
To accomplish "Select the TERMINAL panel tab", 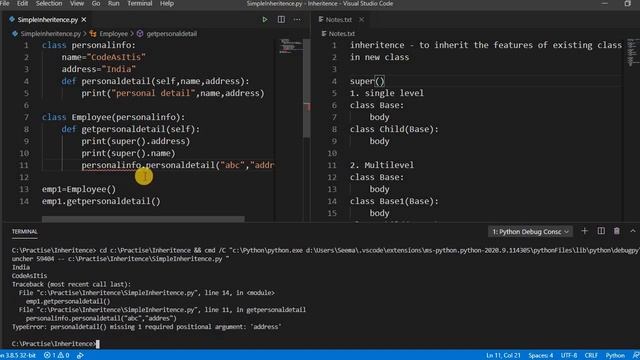I will click(x=24, y=232).
